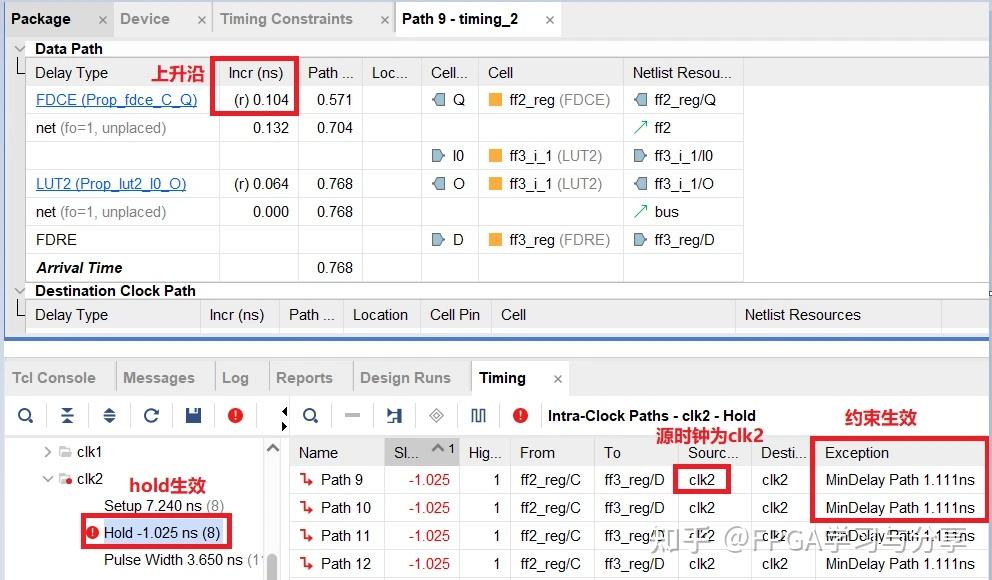Click the diamond-shaped marker icon in toolbar
Screen dimensions: 992x580
point(435,415)
